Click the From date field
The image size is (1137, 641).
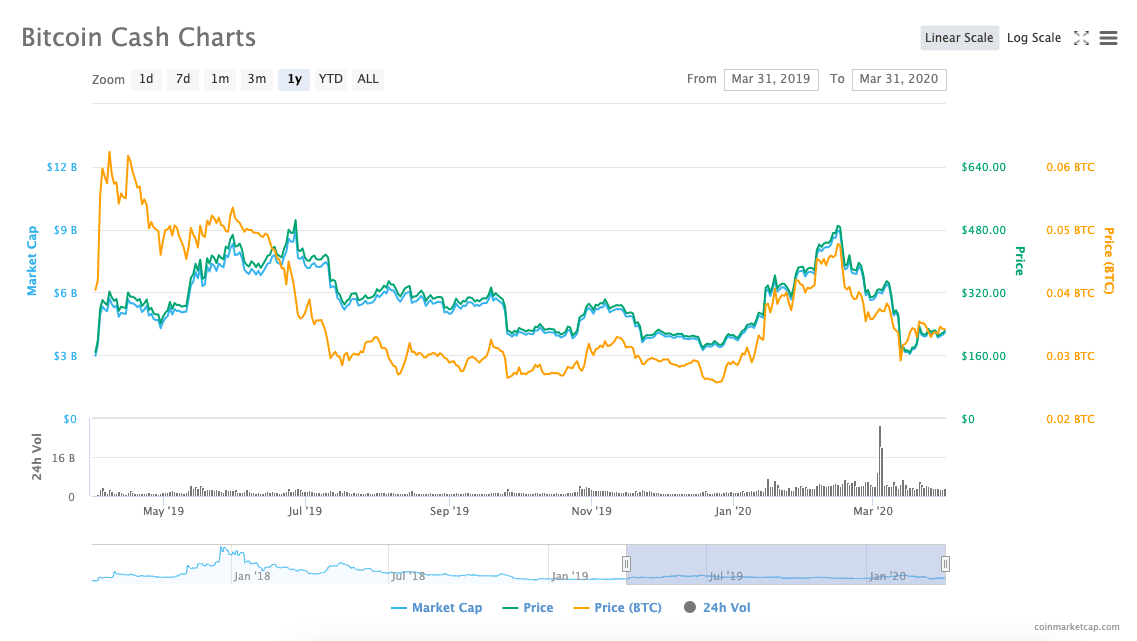tap(771, 79)
